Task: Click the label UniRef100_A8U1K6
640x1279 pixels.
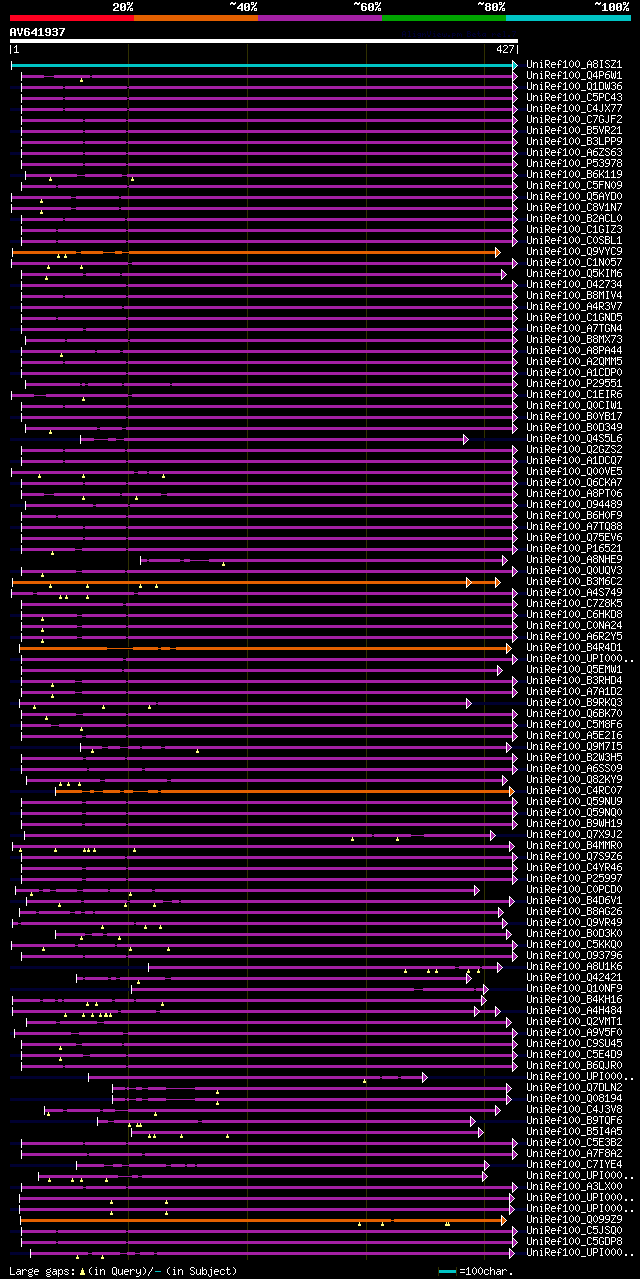Action: click(574, 967)
